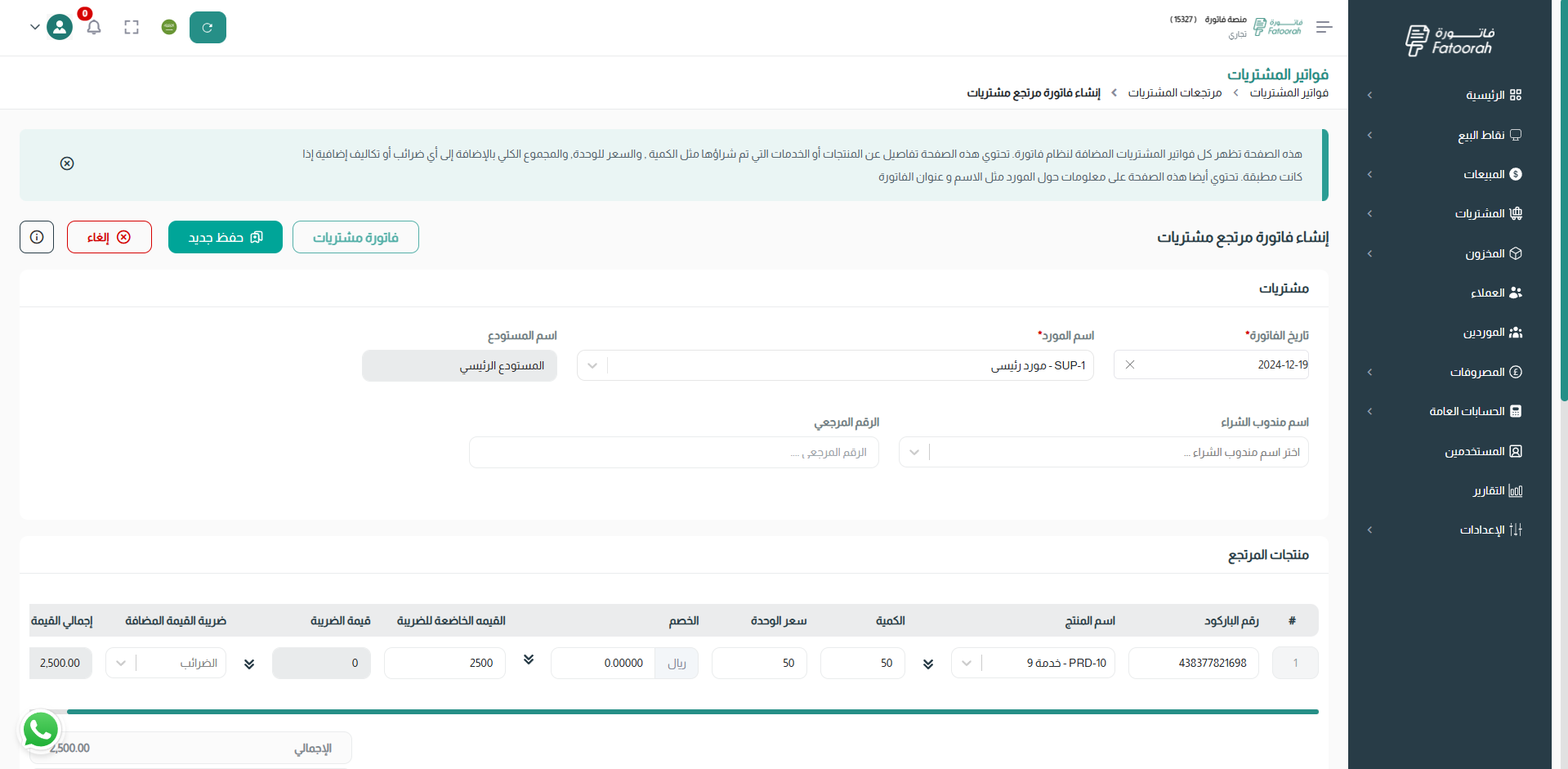Open الإعدادات sidebar menu

click(x=1490, y=530)
